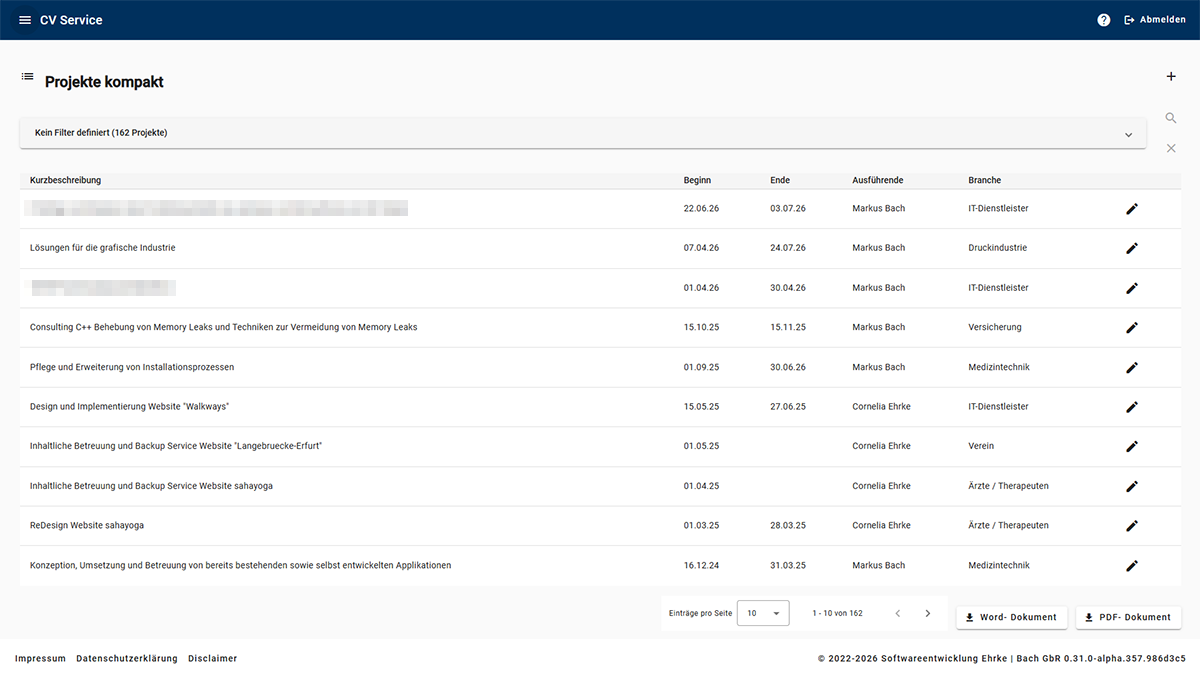This screenshot has height=674, width=1200.
Task: Click the Beginn column header
Action: pos(698,180)
